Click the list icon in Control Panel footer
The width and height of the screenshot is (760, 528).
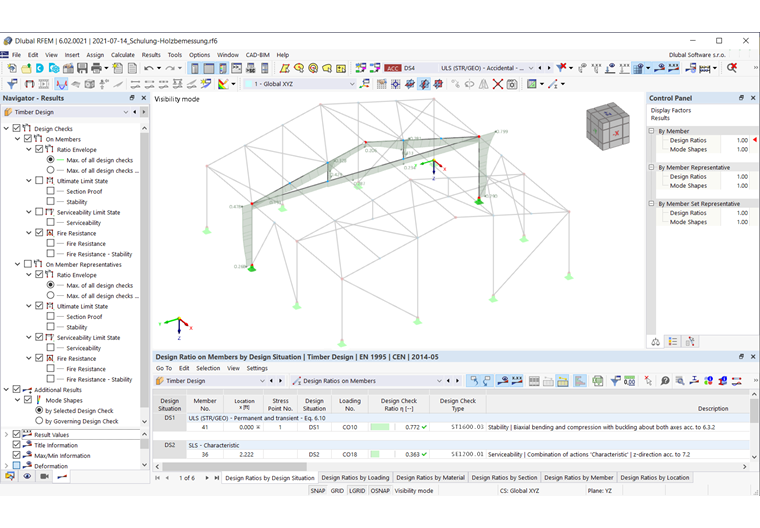(673, 342)
